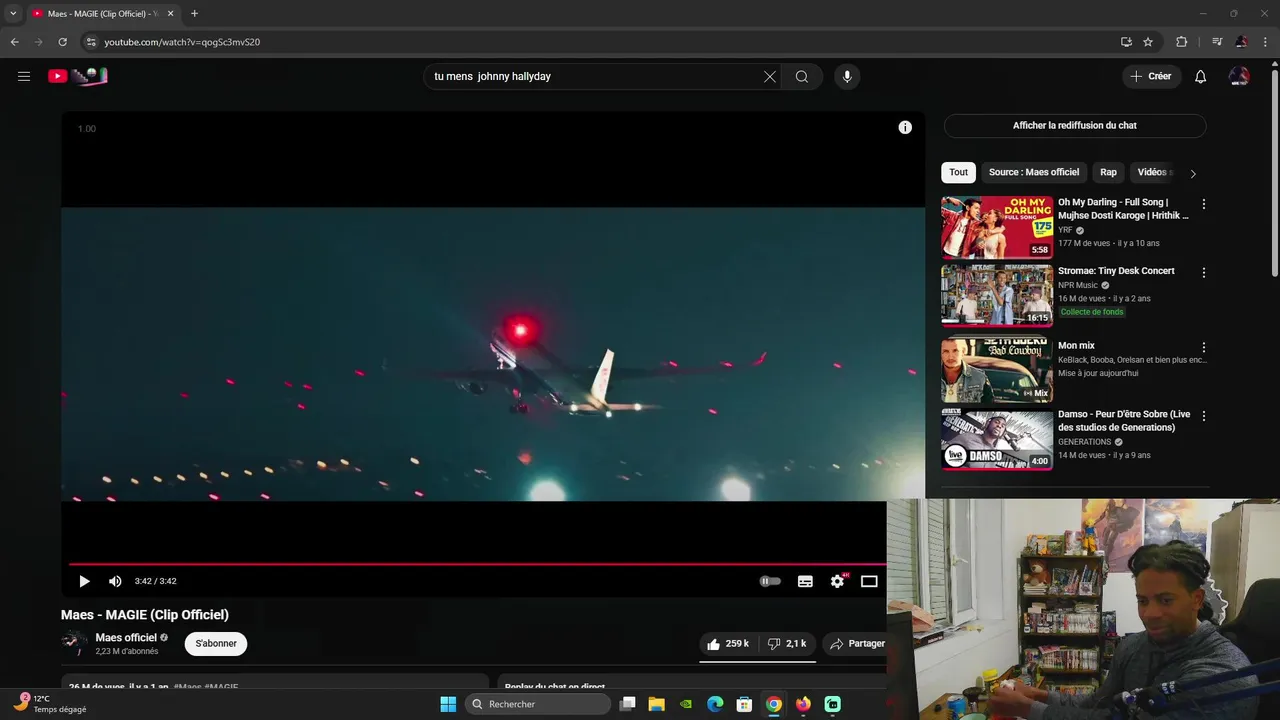Screen dimensions: 1280x720
Task: Open options menu for Stromae video
Action: 1203,272
